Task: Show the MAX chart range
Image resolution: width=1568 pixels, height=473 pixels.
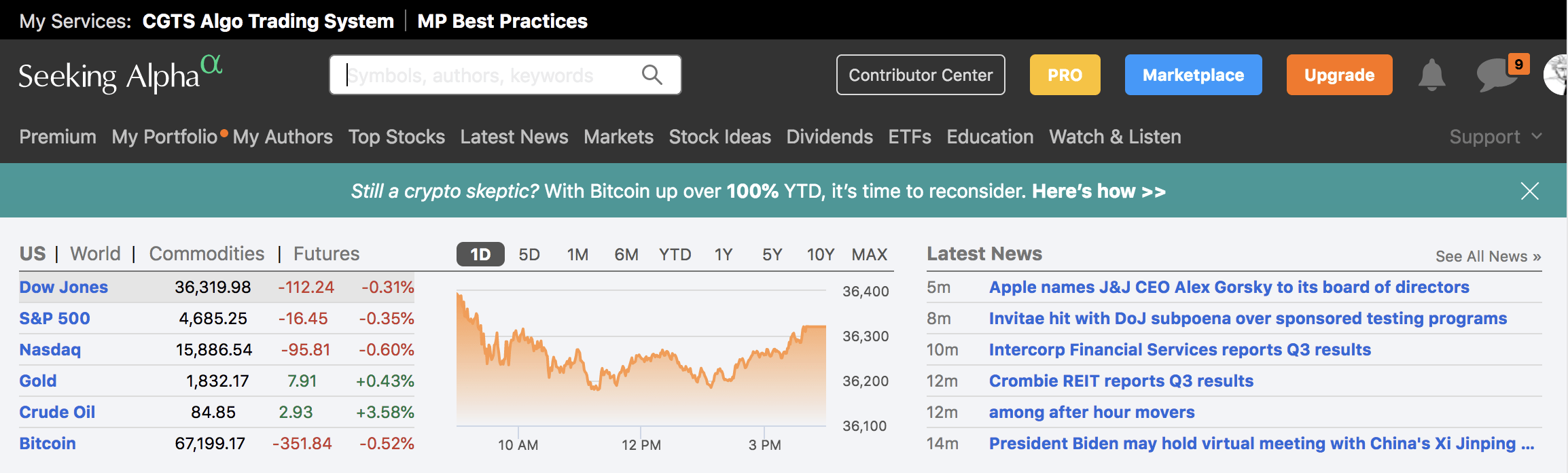Action: (x=869, y=254)
